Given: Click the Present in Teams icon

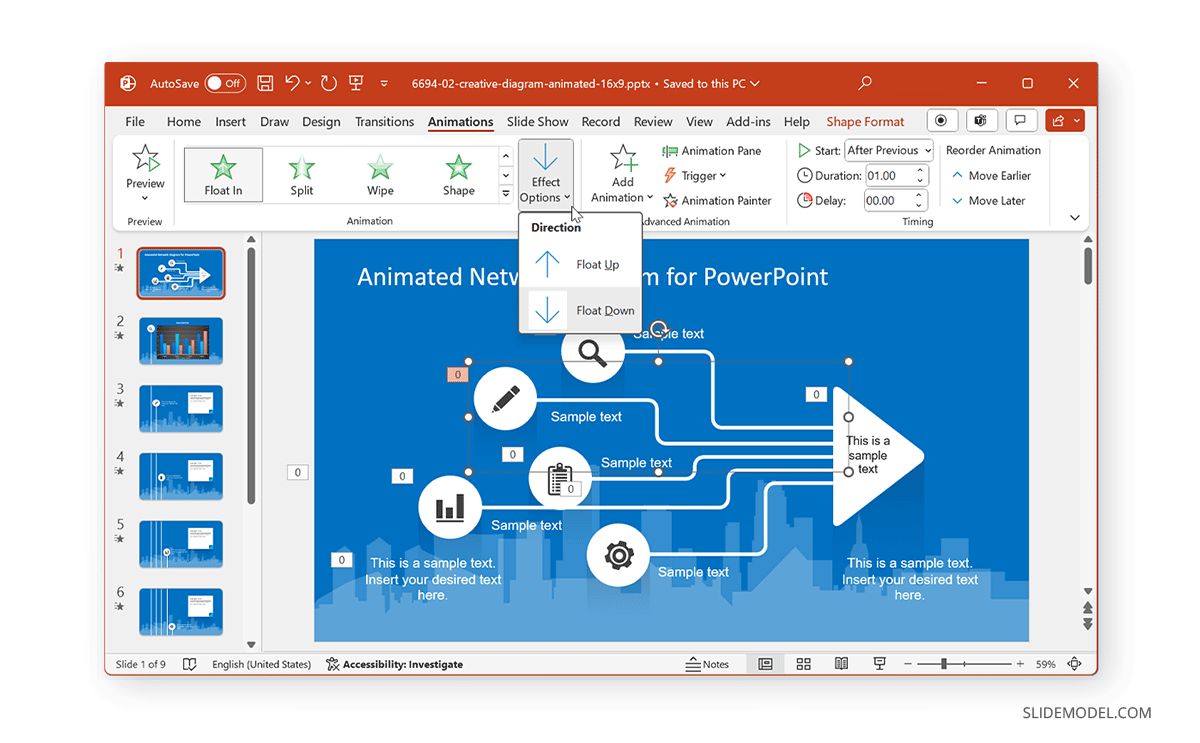Looking at the screenshot, I should 980,121.
